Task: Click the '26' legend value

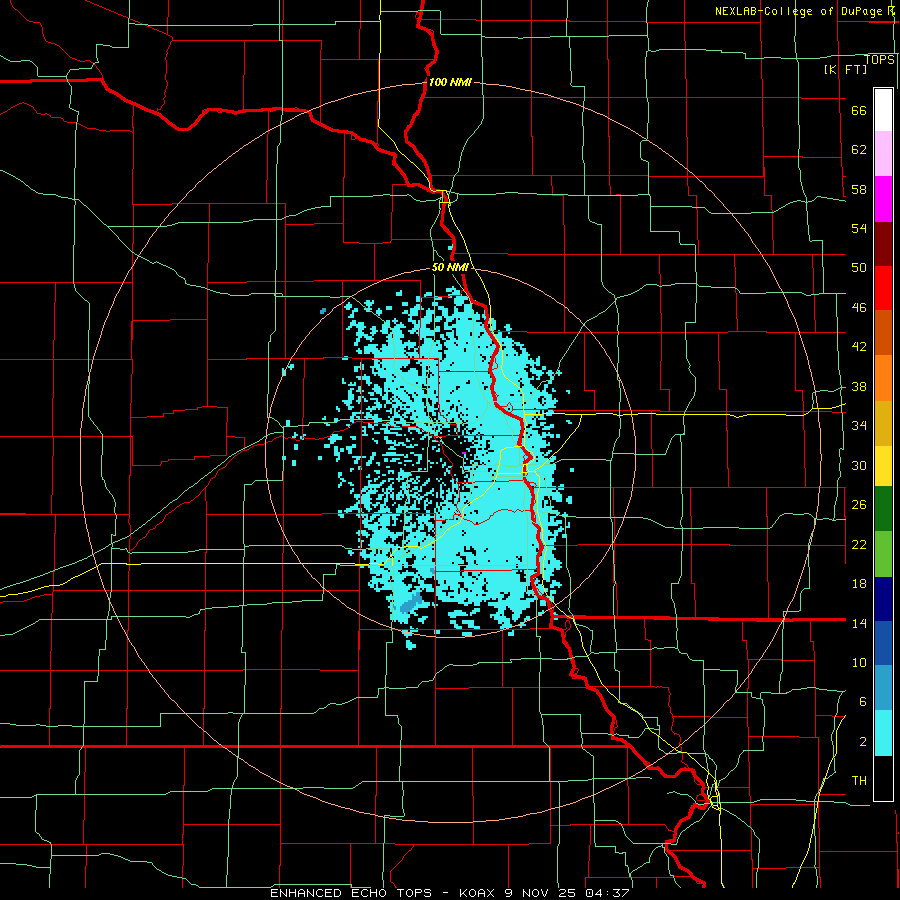Action: [x=859, y=505]
